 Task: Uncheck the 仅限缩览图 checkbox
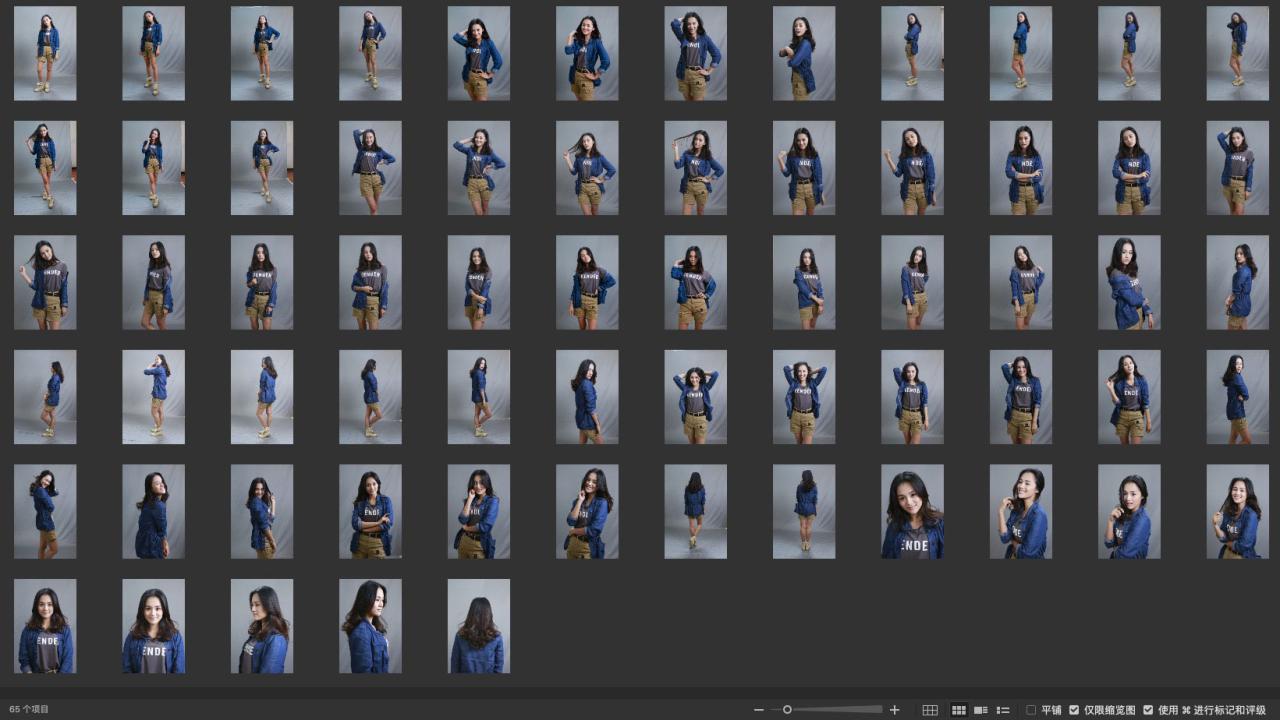[1074, 710]
